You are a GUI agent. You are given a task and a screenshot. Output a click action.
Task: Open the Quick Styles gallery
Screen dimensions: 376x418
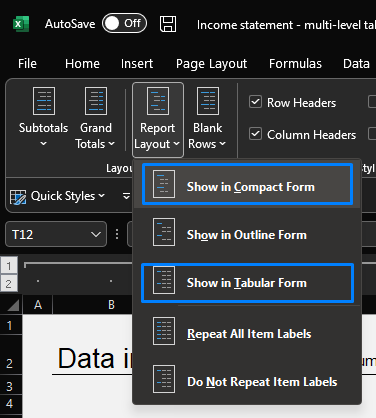58,196
